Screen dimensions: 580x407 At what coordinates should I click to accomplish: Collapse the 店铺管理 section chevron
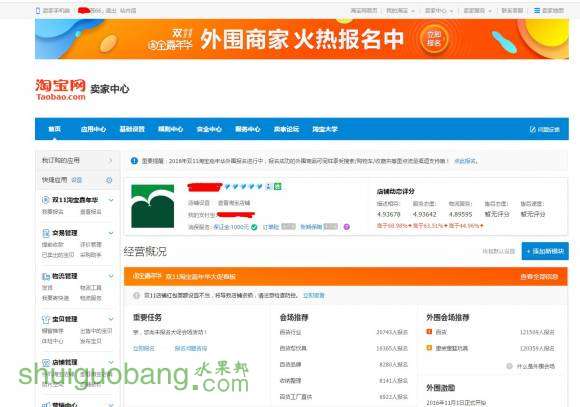pyautogui.click(x=111, y=362)
